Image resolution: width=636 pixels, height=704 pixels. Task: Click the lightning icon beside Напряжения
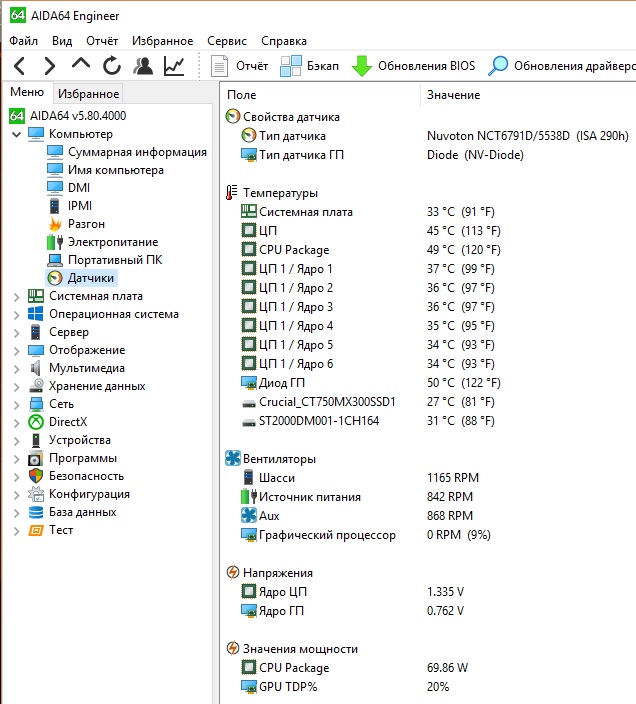232,572
